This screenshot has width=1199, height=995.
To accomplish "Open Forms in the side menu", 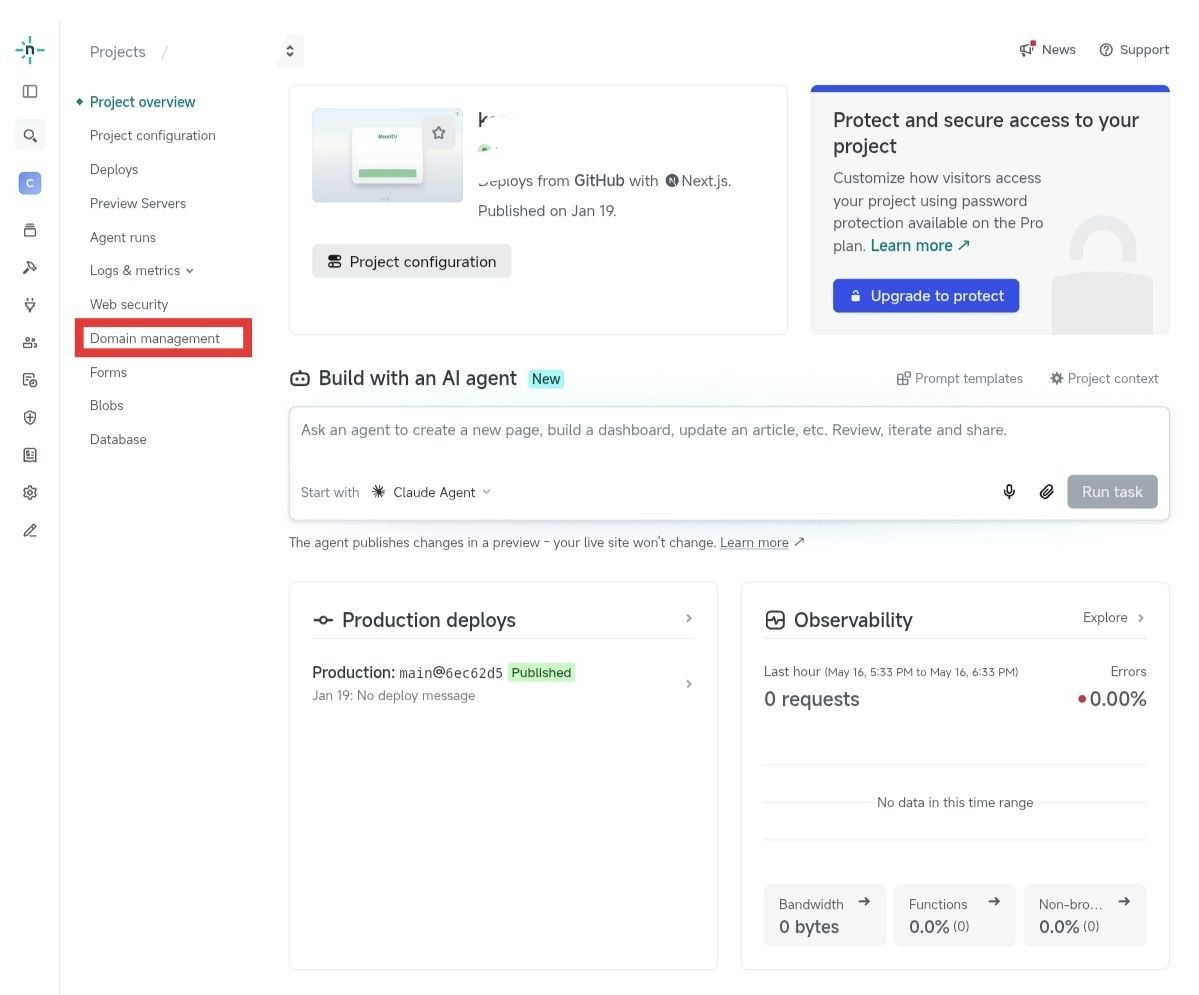I will point(108,372).
